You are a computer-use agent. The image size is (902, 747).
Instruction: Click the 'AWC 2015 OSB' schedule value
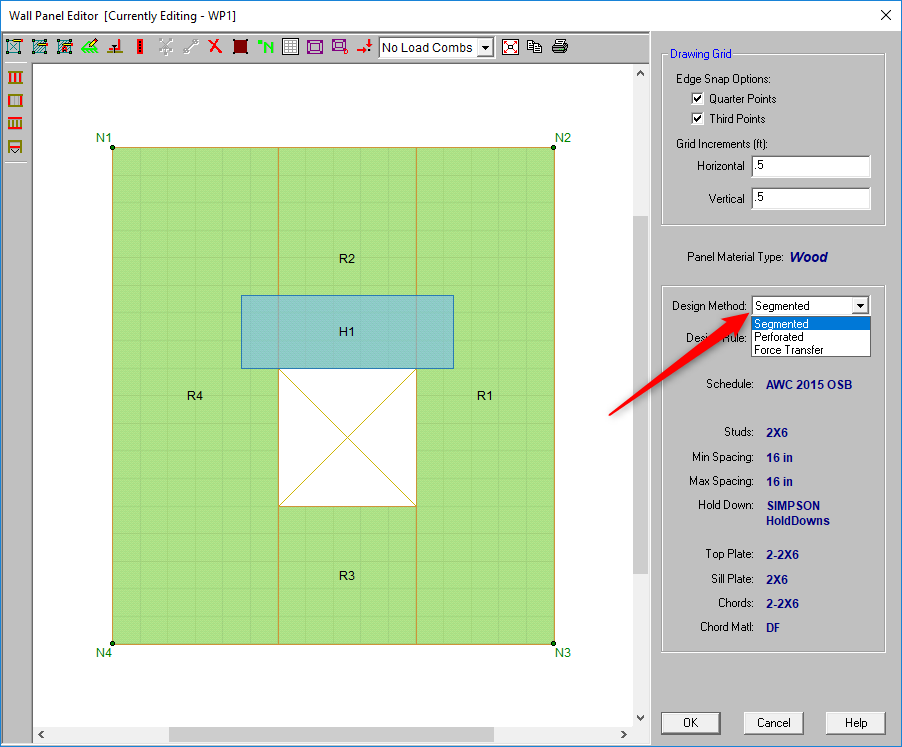[809, 385]
